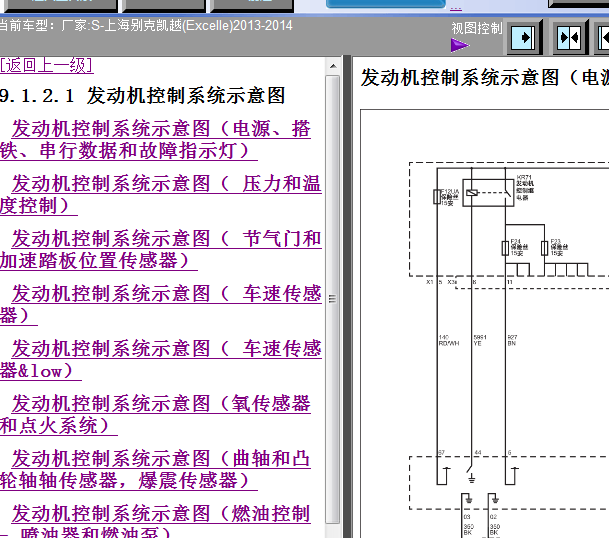Open 节气门和加速踏板位置传感器 diagram link

click(x=161, y=250)
